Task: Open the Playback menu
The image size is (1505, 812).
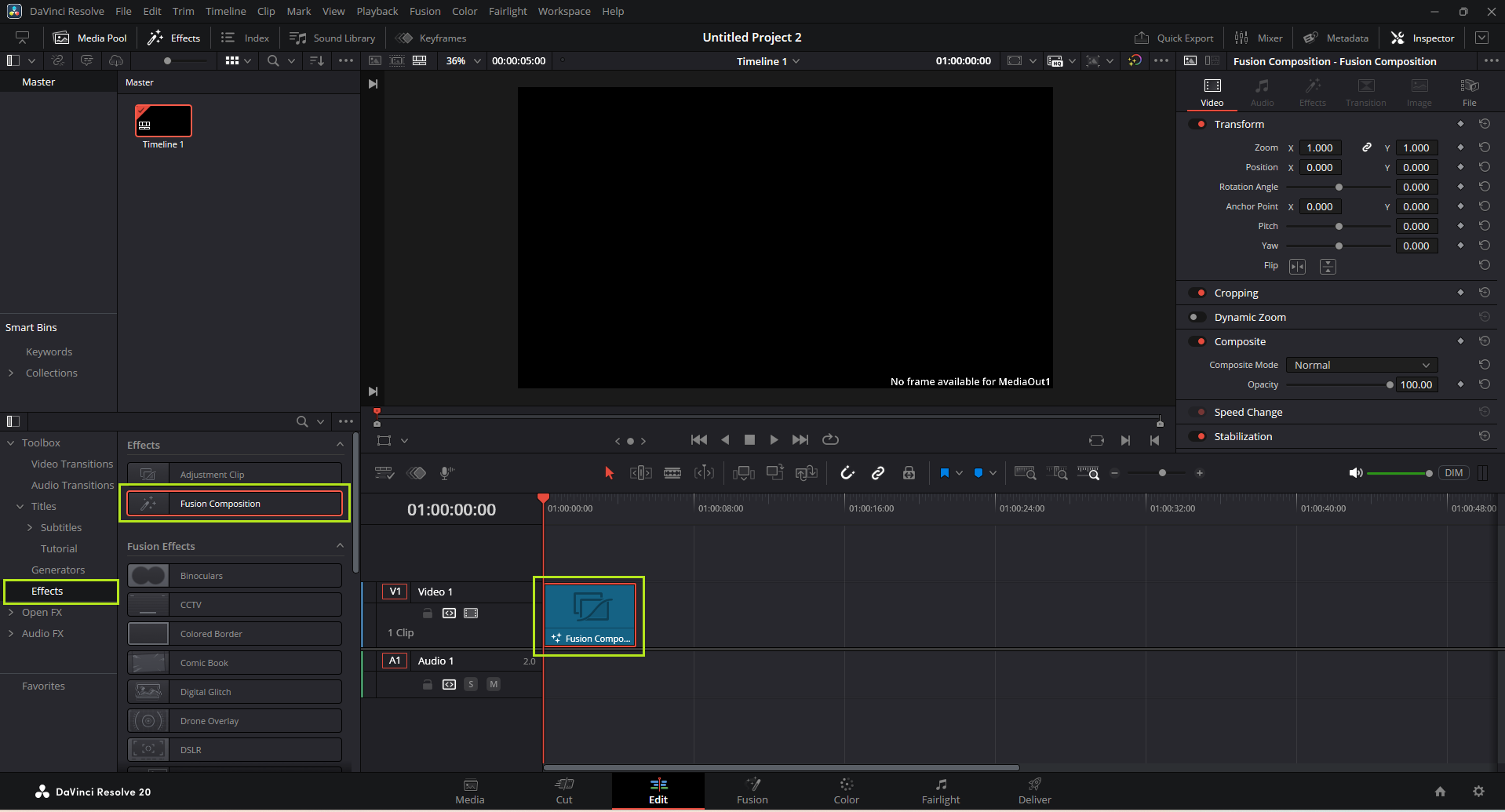Action: click(377, 11)
